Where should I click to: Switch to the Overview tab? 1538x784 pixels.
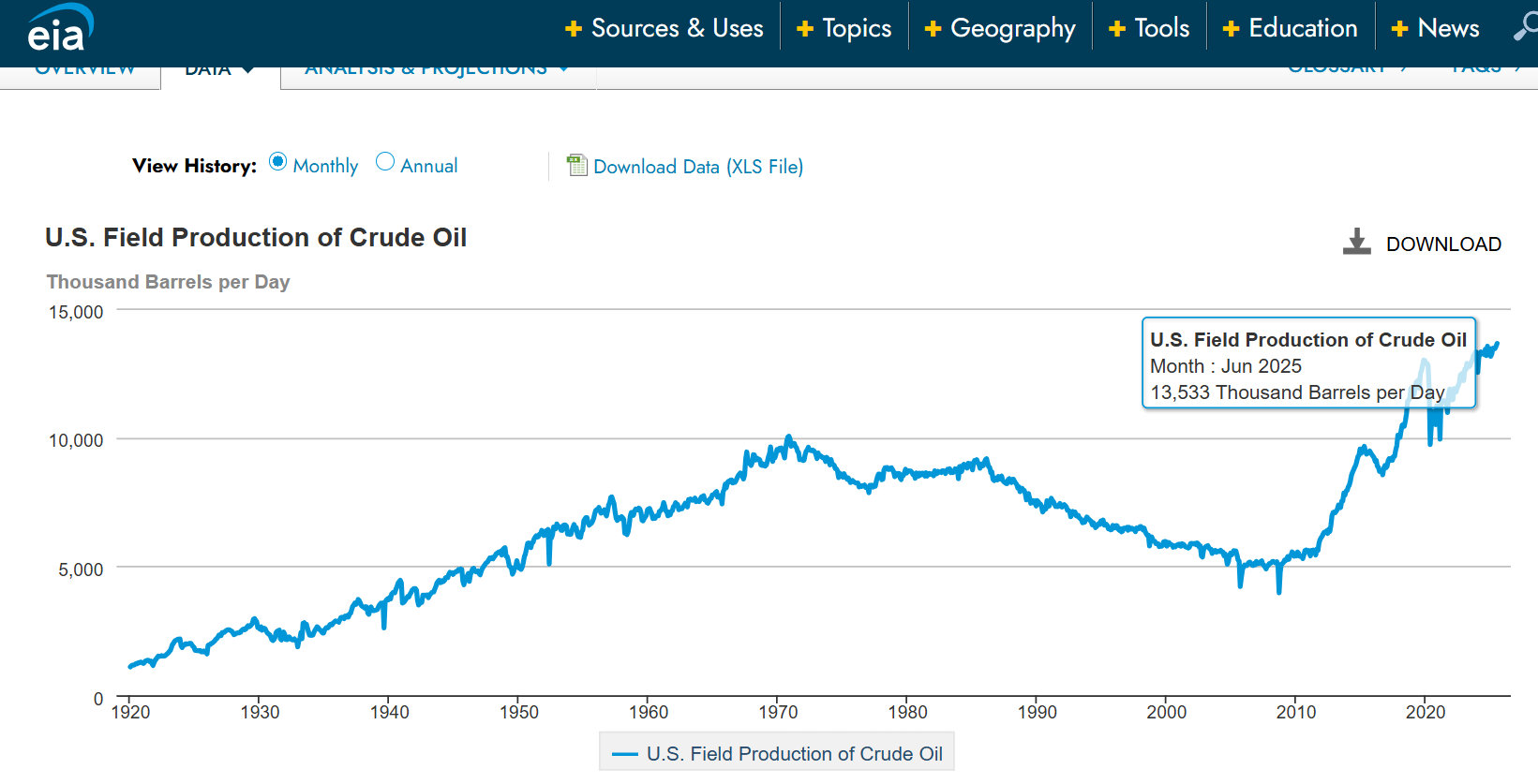(84, 71)
